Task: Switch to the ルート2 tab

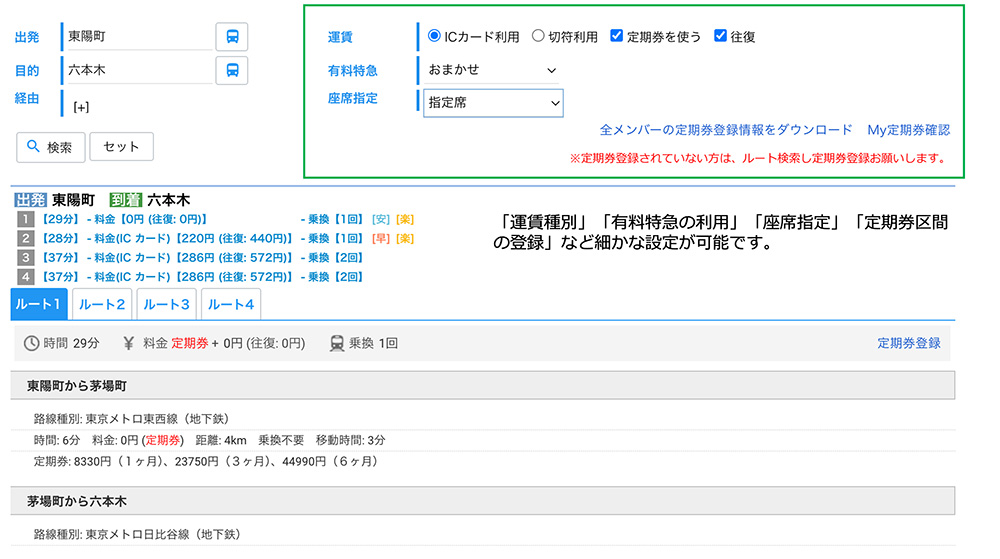Action: 101,304
